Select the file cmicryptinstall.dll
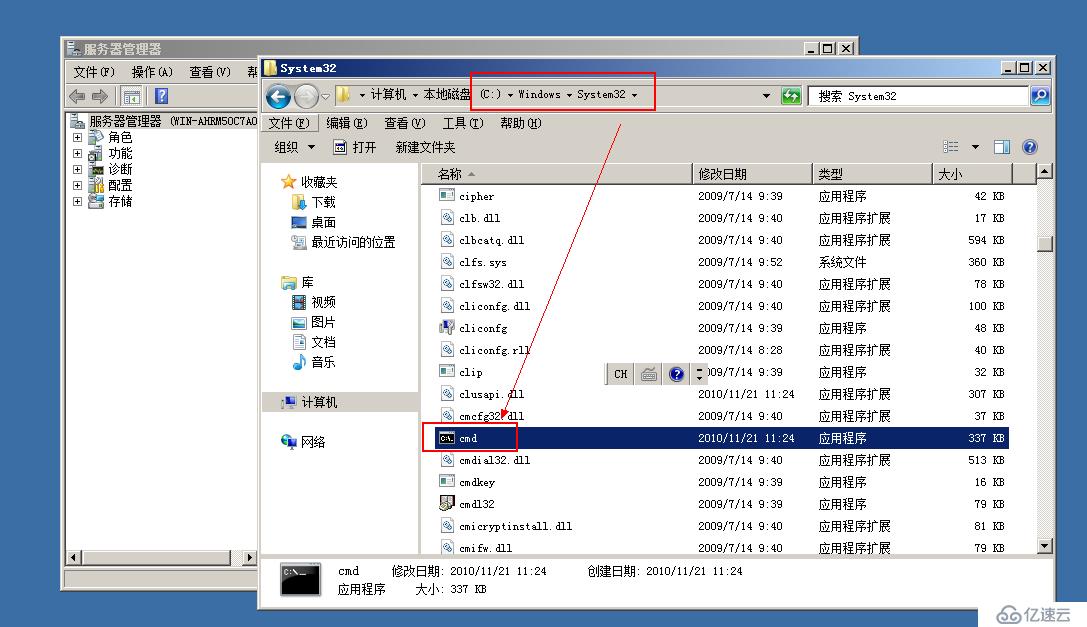 click(x=516, y=526)
